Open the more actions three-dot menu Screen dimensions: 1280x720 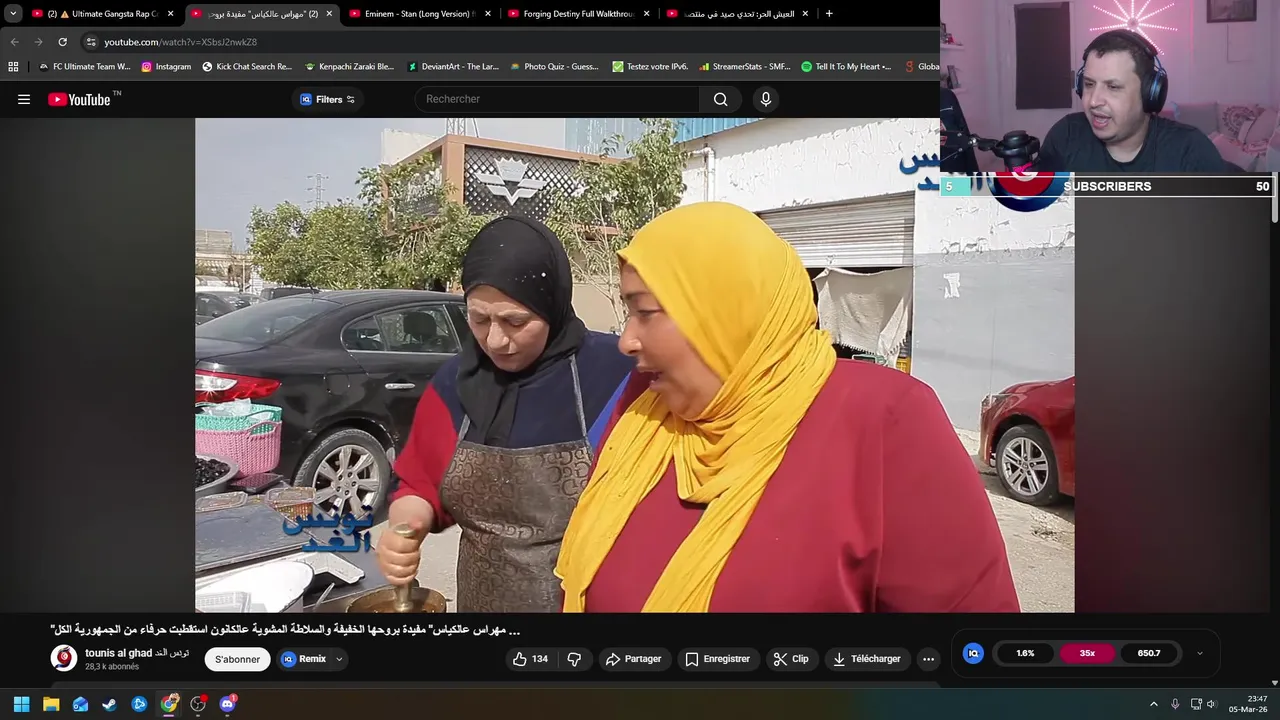(x=928, y=659)
